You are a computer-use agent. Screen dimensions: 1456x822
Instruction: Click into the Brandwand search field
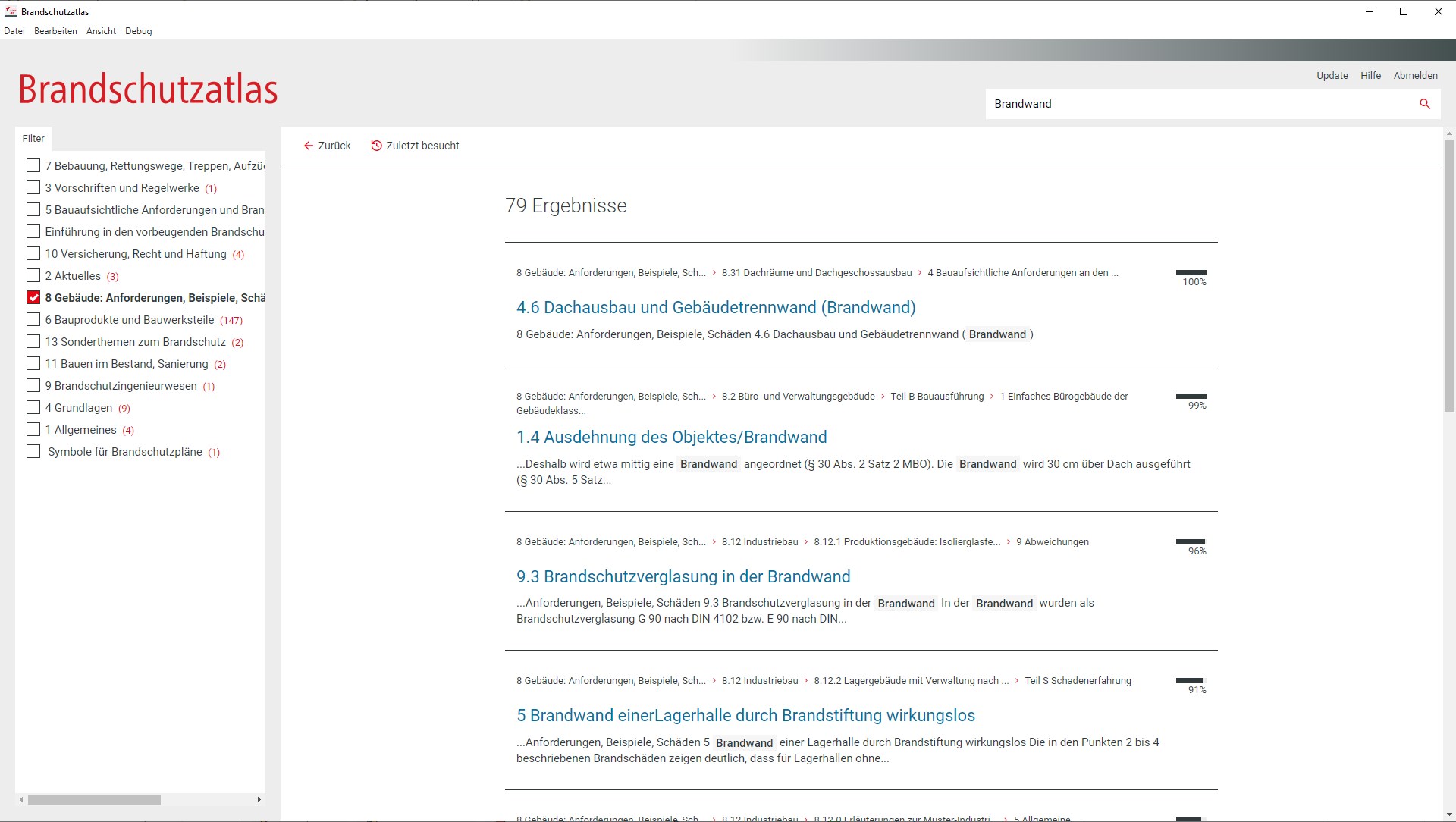(1198, 104)
